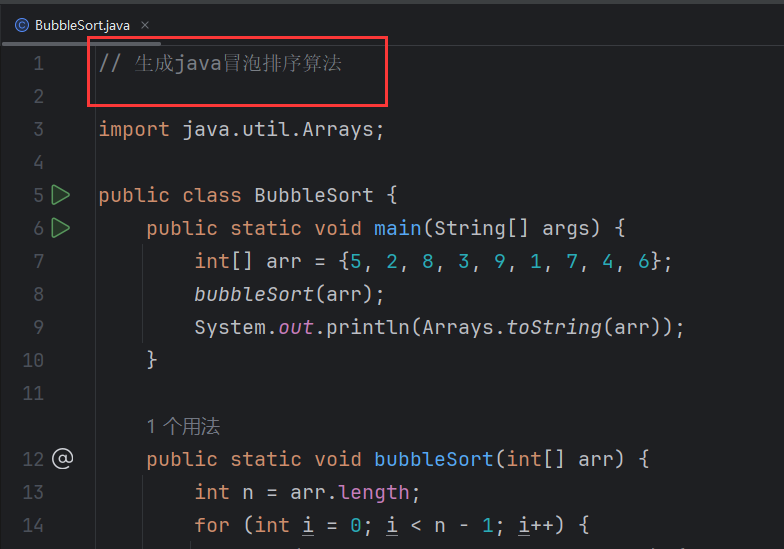
Task: Click the Java class icon on the tab
Action: (22, 25)
